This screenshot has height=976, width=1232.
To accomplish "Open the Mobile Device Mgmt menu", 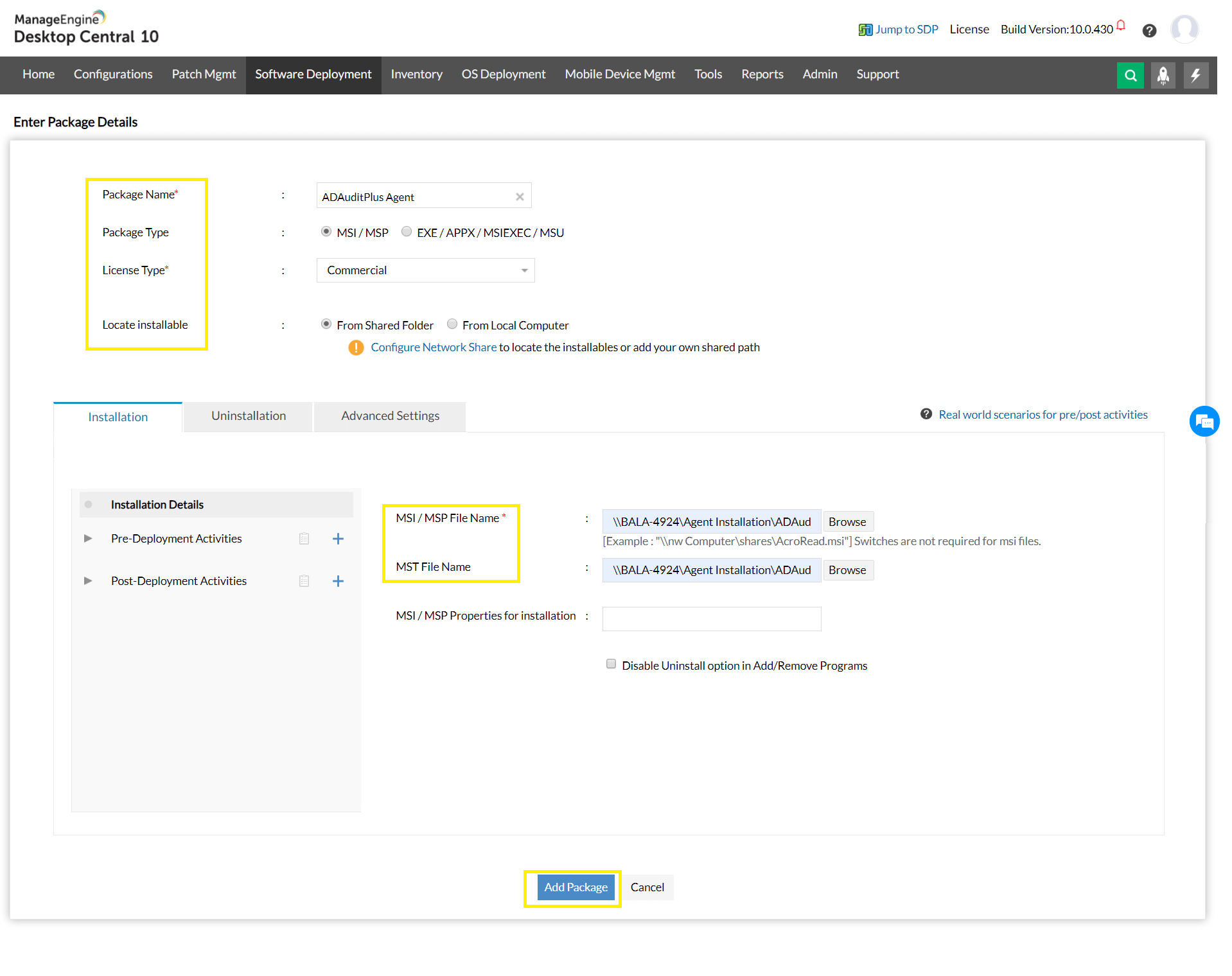I will pyautogui.click(x=619, y=74).
